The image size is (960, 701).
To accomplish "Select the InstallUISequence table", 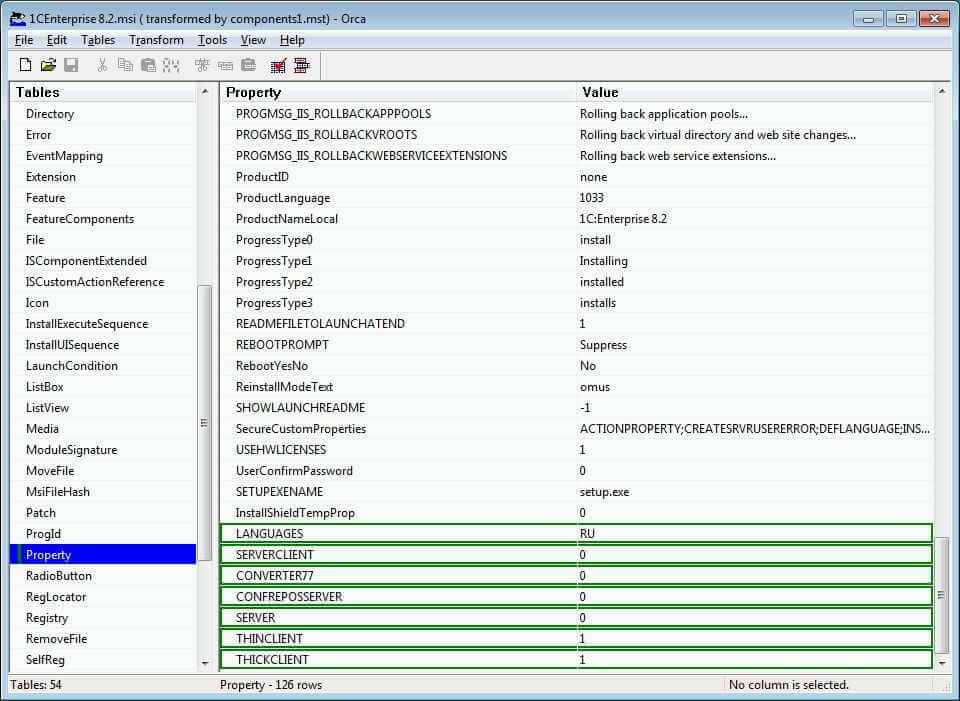I will (72, 345).
